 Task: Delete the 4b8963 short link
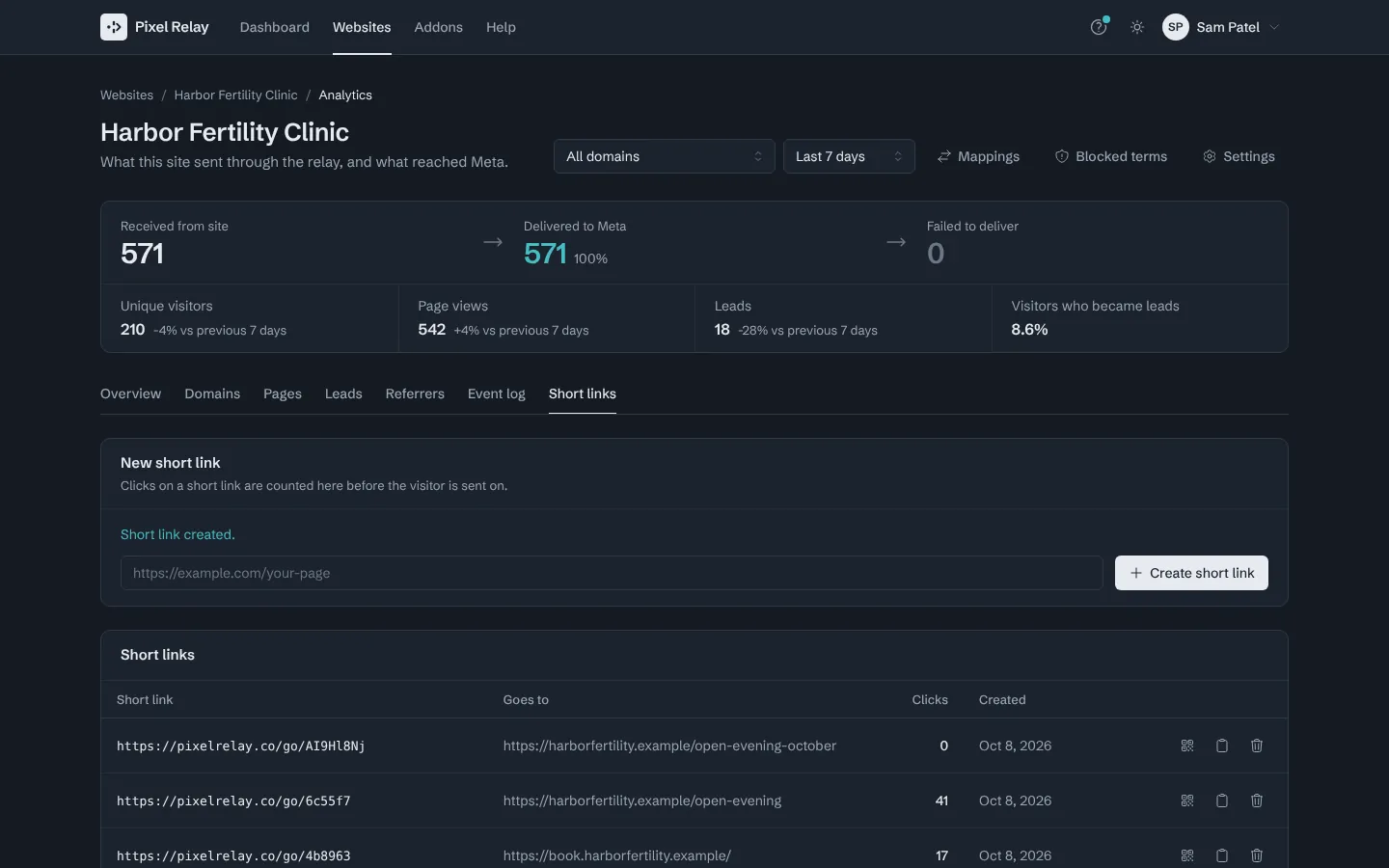[1257, 855]
